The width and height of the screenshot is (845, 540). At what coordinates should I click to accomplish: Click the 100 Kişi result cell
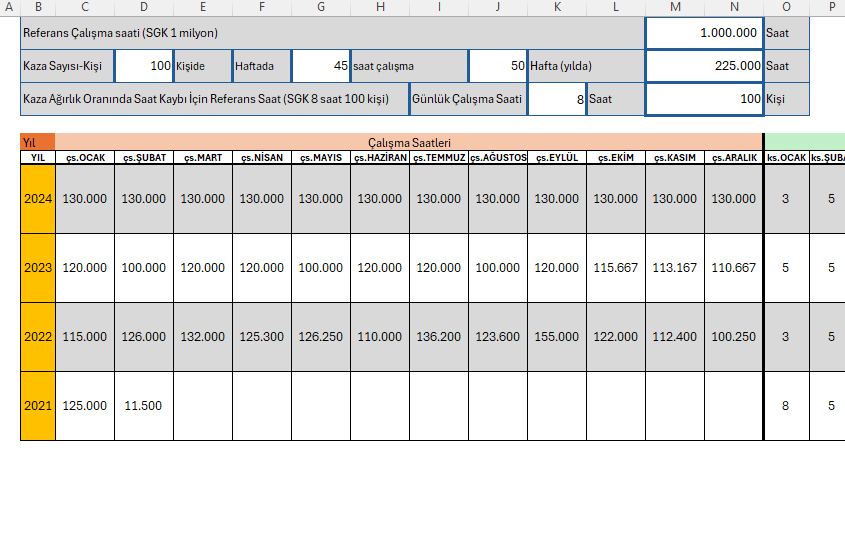pos(704,99)
